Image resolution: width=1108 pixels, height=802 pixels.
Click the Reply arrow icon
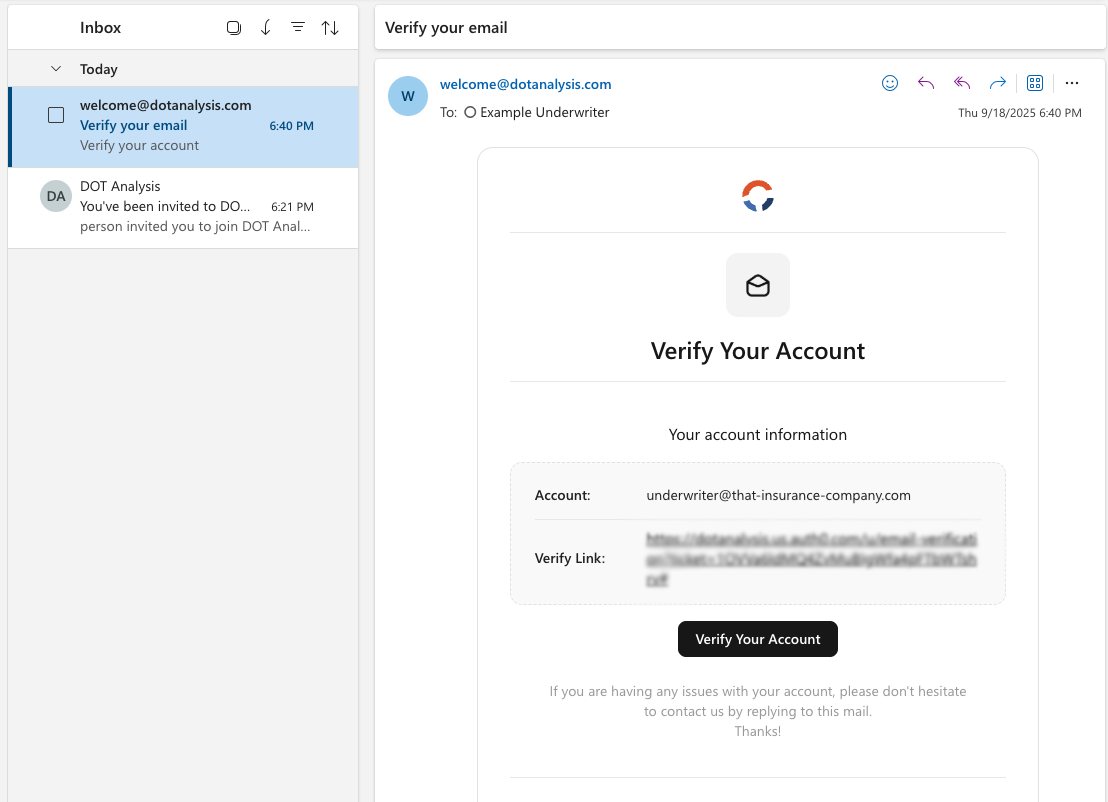point(926,83)
